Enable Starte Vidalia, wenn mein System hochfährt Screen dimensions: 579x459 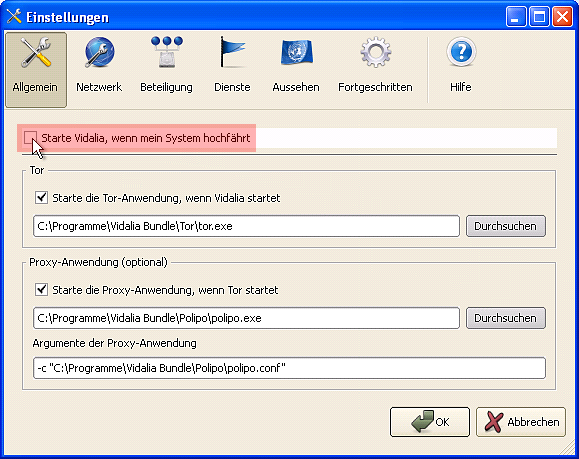tap(30, 138)
